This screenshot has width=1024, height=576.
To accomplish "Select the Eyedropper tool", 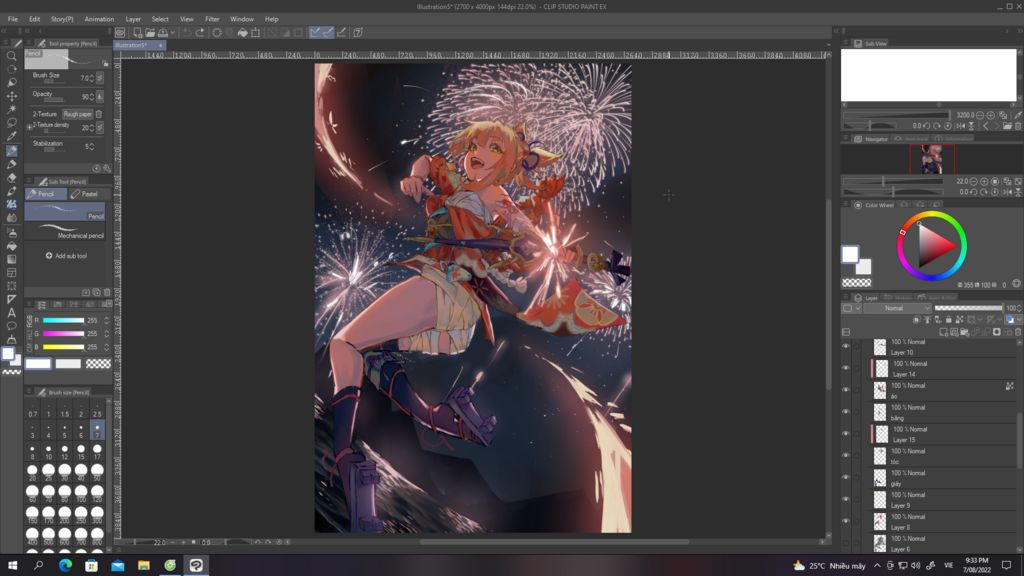I will click(11, 136).
